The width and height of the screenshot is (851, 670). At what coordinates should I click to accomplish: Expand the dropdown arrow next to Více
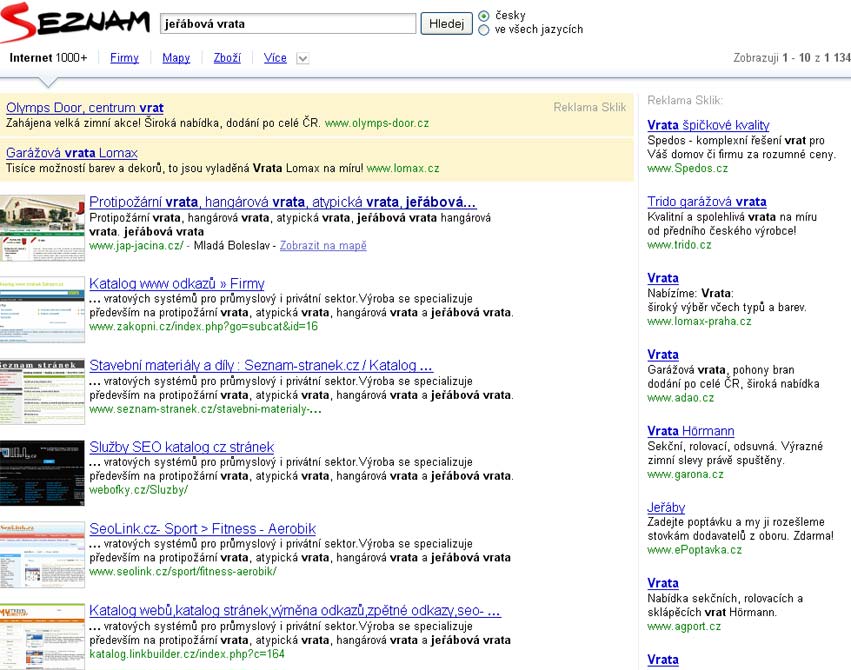click(x=303, y=58)
